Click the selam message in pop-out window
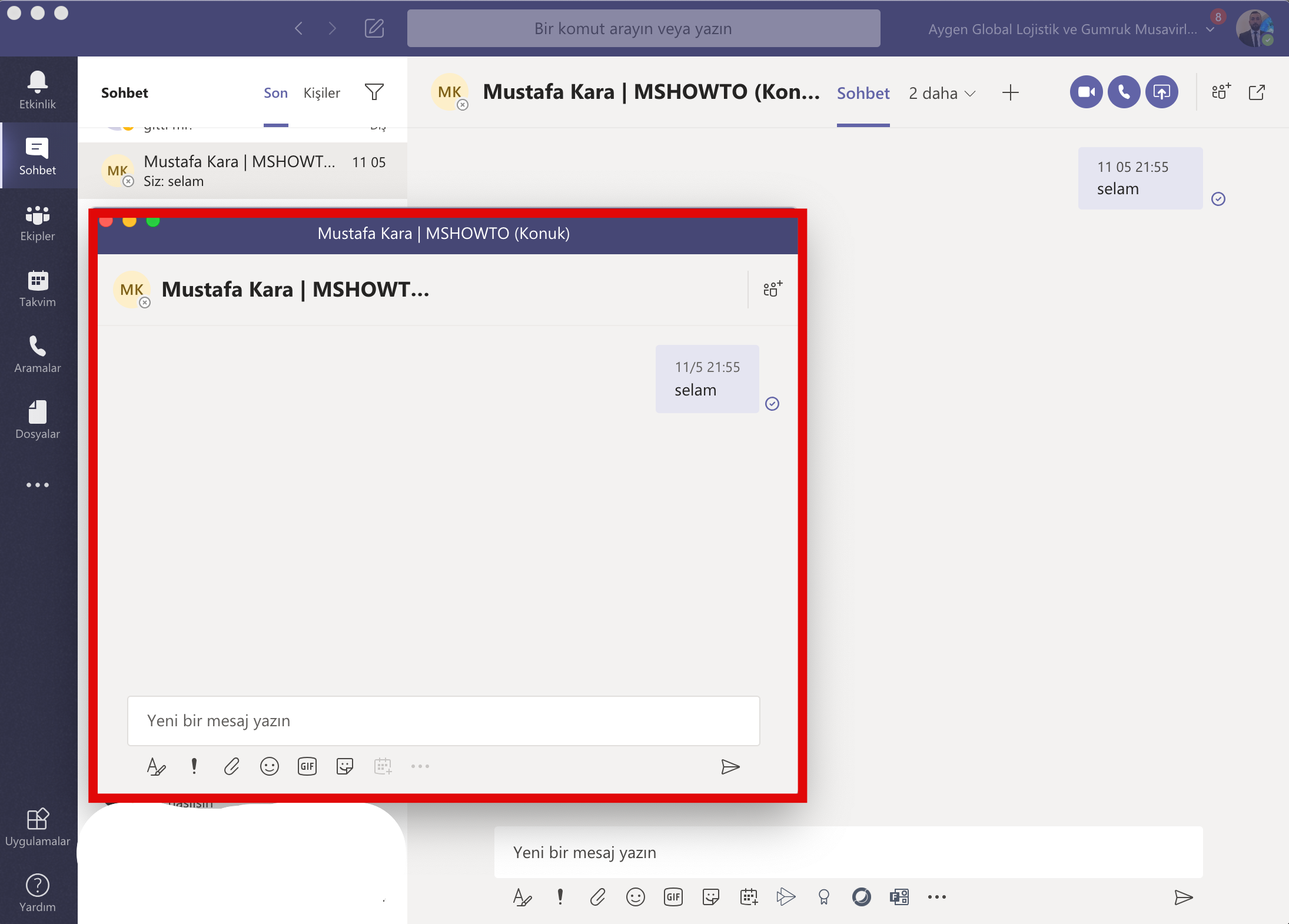The width and height of the screenshot is (1289, 924). (707, 379)
